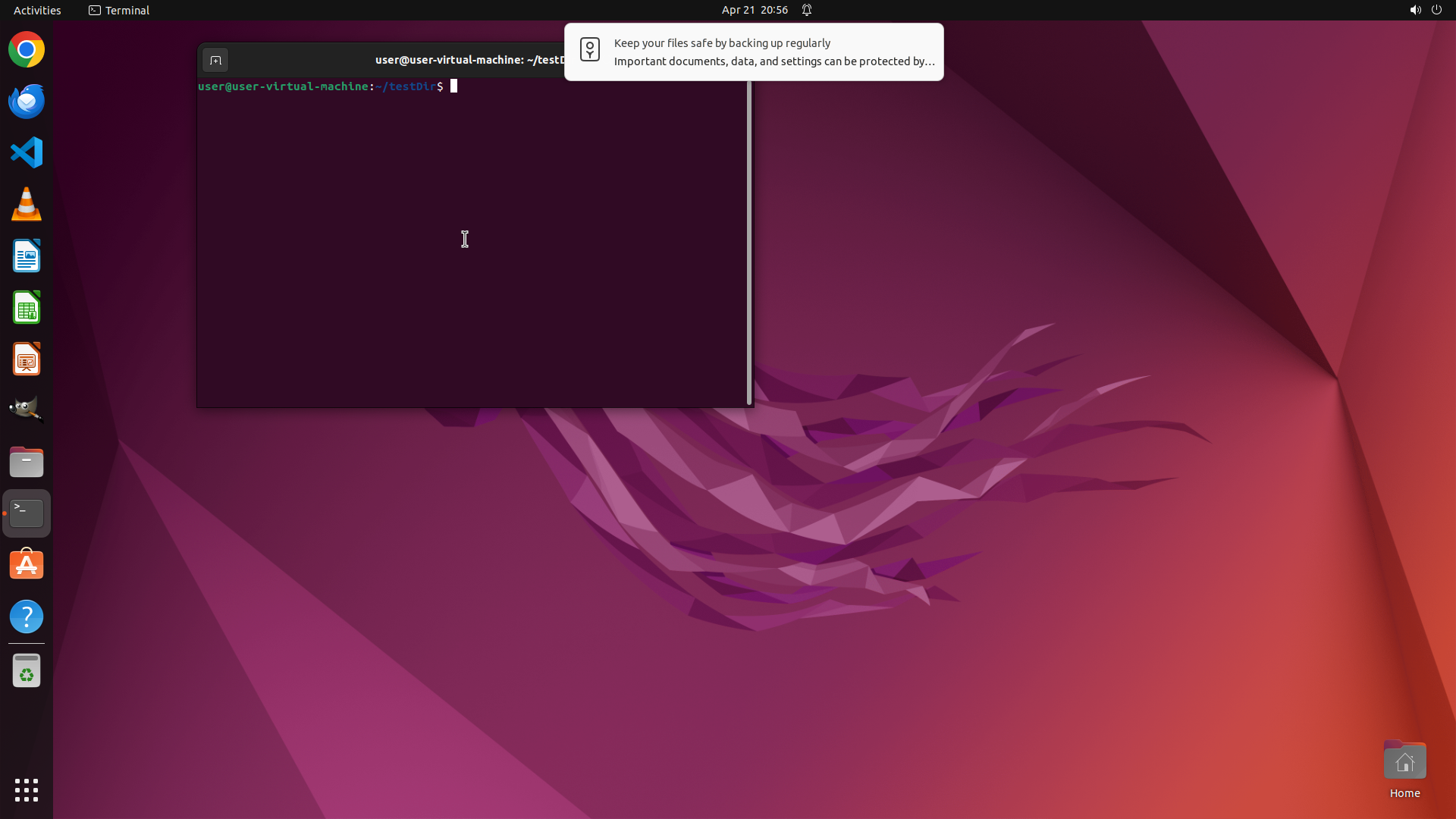Open Thunderbird mail client

(x=27, y=102)
